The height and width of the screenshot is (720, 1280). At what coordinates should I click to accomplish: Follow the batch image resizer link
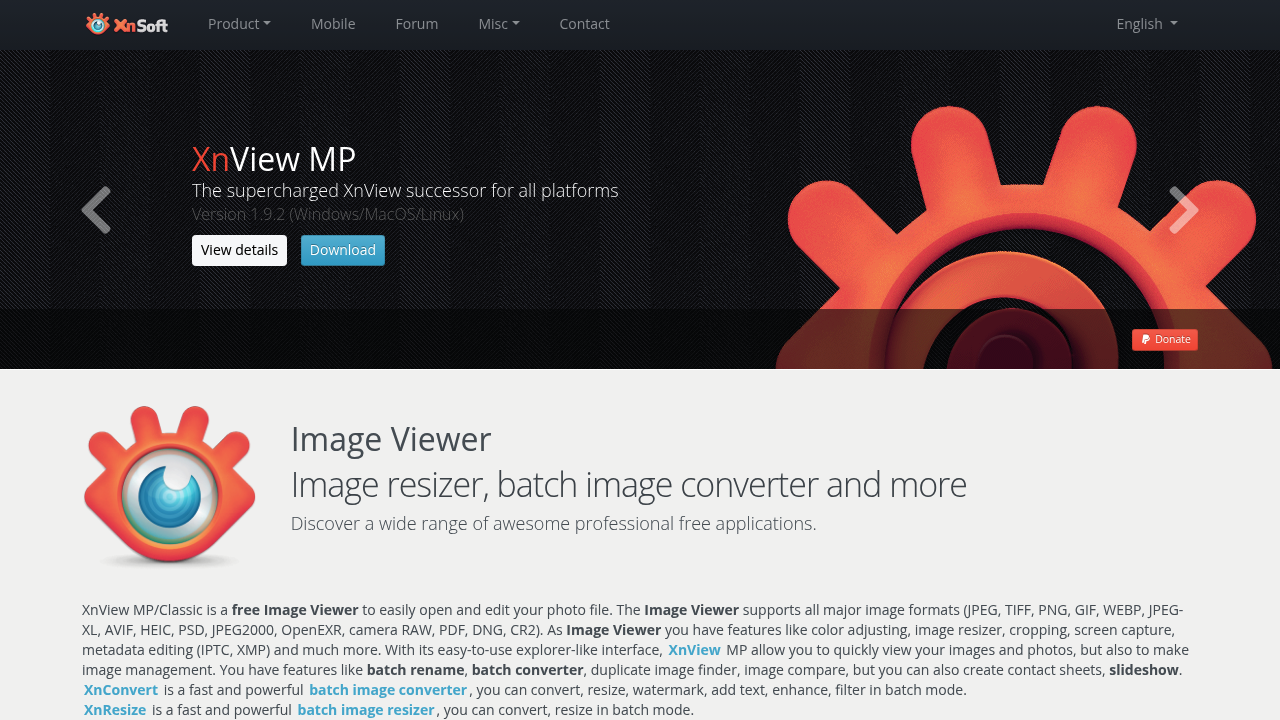[366, 710]
